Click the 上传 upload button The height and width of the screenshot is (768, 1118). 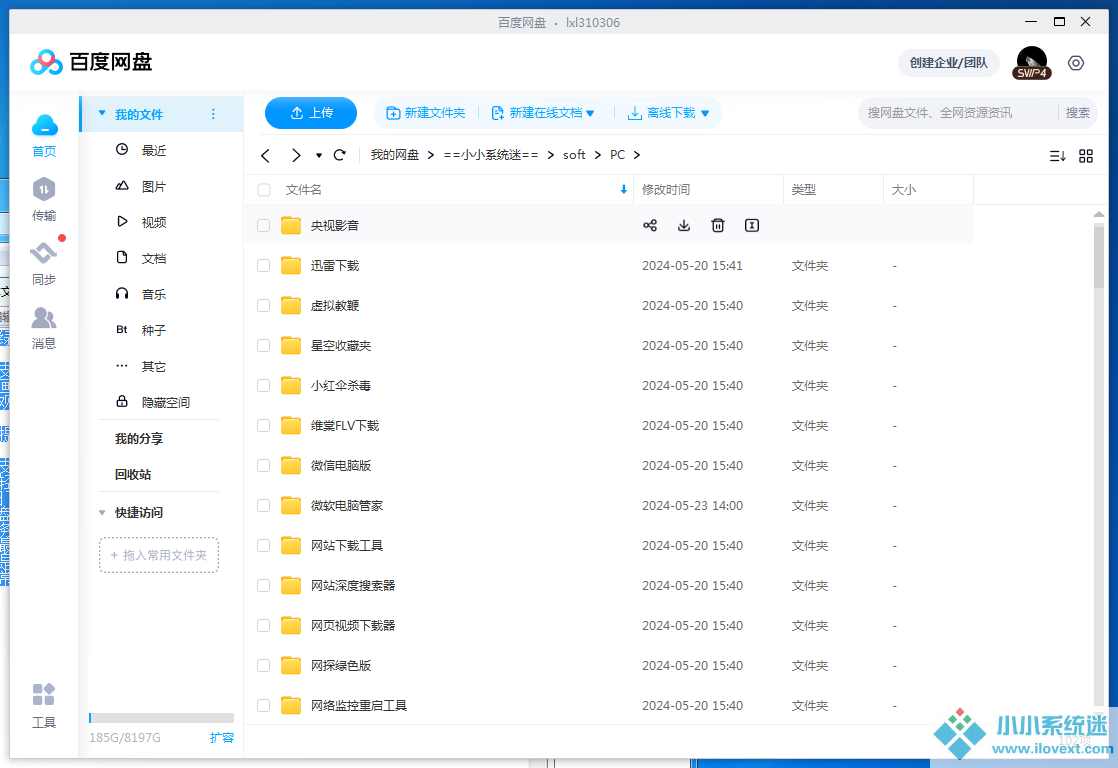[x=311, y=113]
